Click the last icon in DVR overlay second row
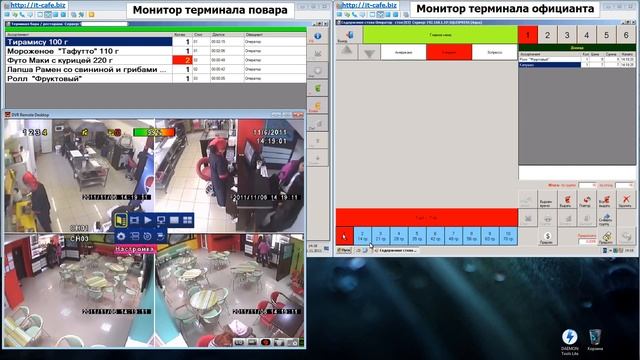The width and height of the screenshot is (640, 360). (x=160, y=236)
